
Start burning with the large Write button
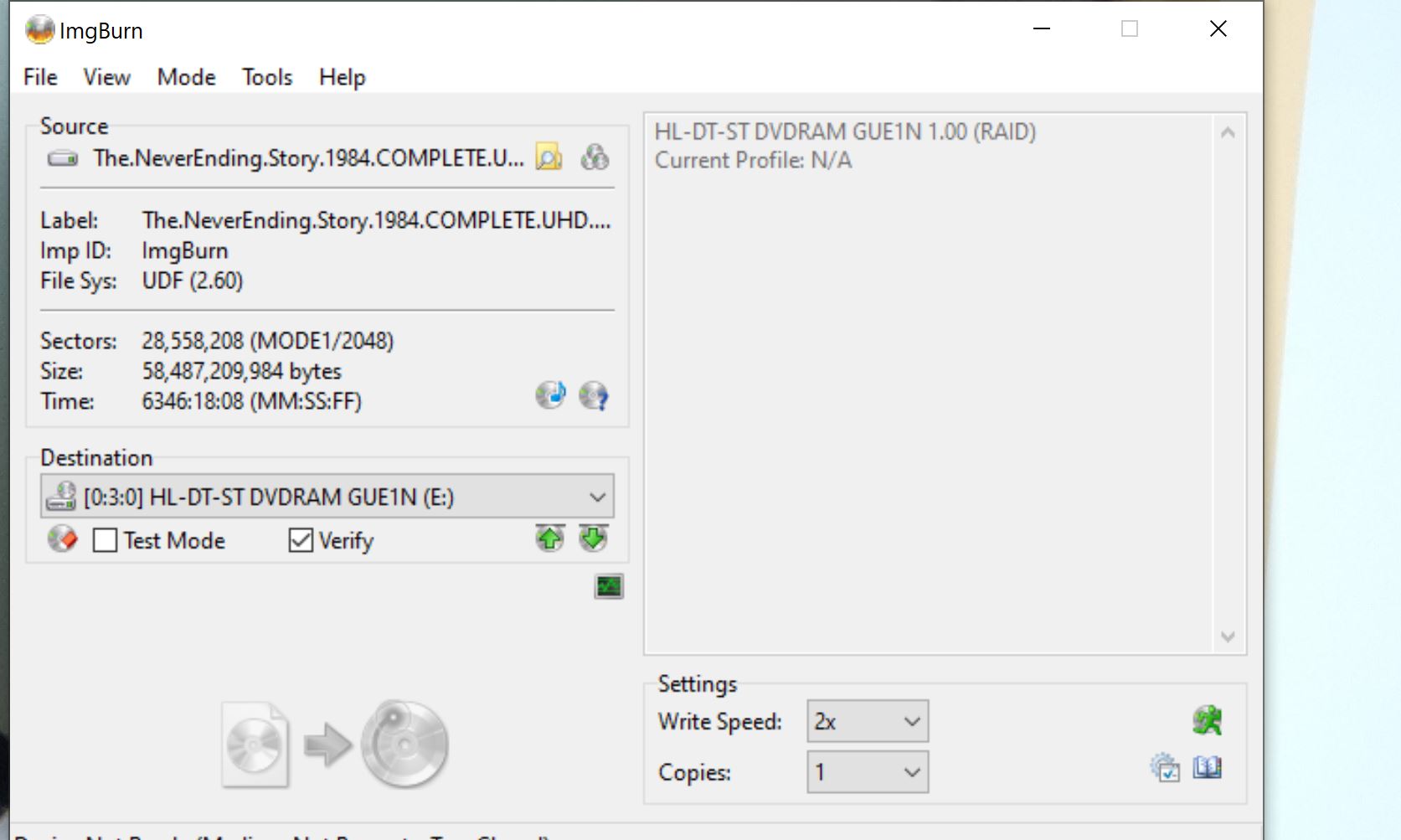tap(335, 744)
